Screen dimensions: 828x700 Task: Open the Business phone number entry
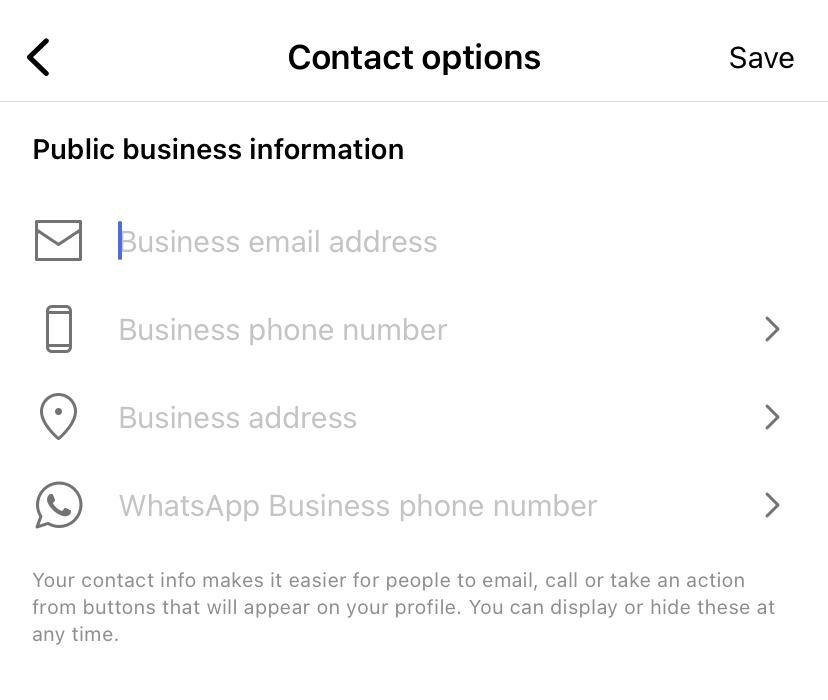[283, 330]
